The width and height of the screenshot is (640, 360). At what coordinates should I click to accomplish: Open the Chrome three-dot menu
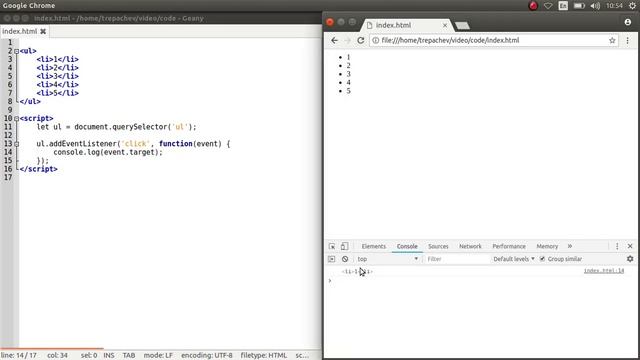coord(627,40)
